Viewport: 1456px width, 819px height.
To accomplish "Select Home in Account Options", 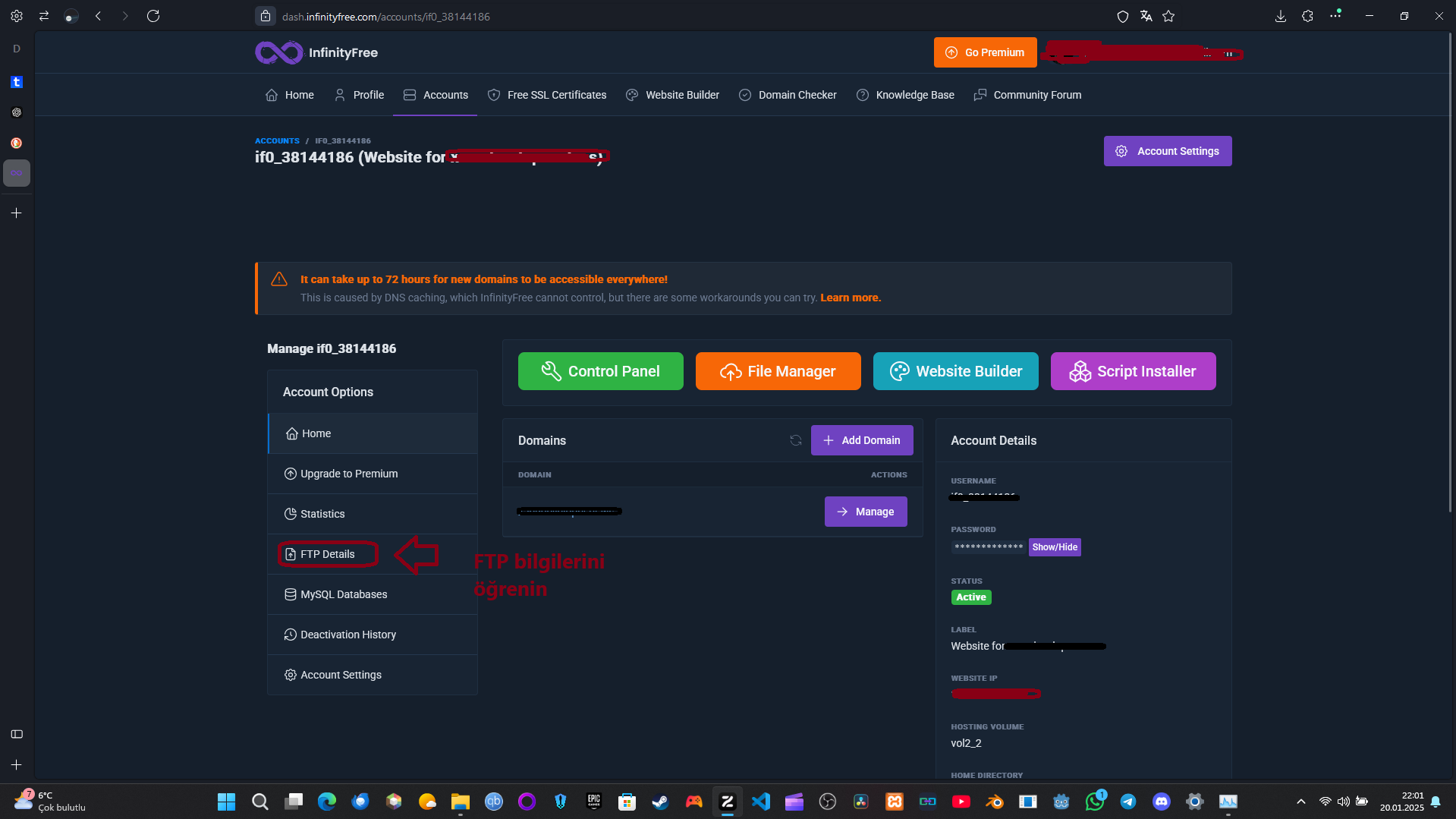I will pos(373,433).
